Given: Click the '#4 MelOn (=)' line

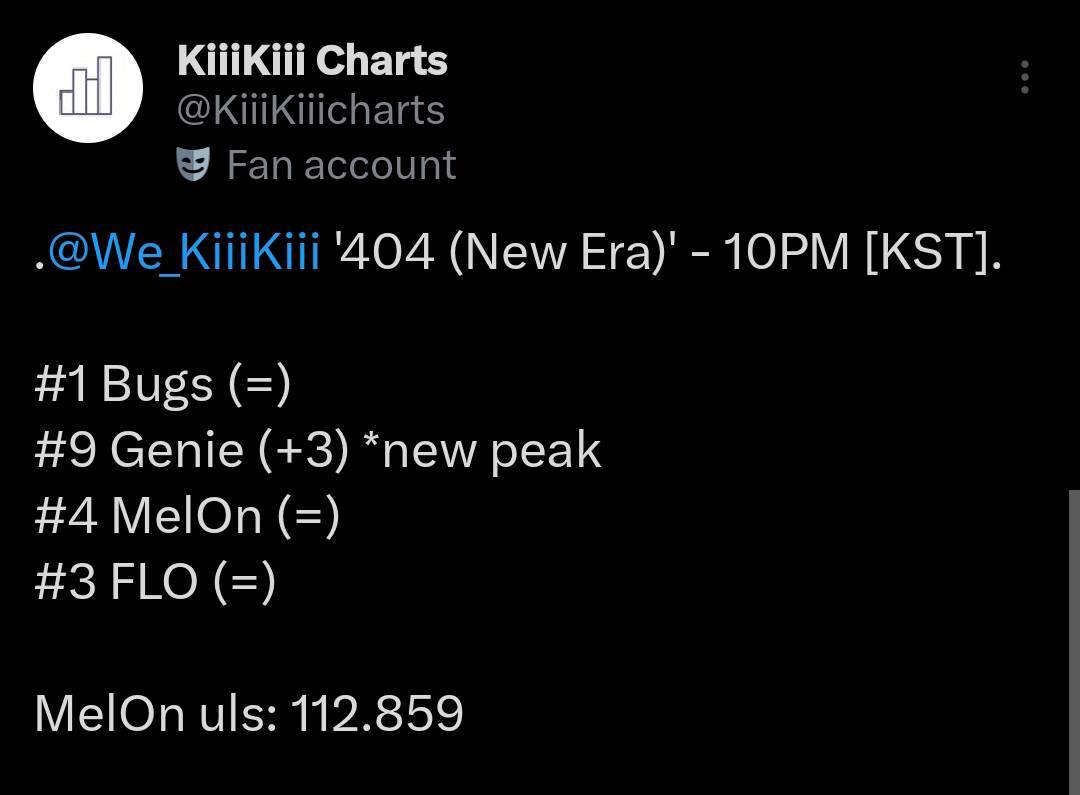Looking at the screenshot, I should [x=187, y=517].
